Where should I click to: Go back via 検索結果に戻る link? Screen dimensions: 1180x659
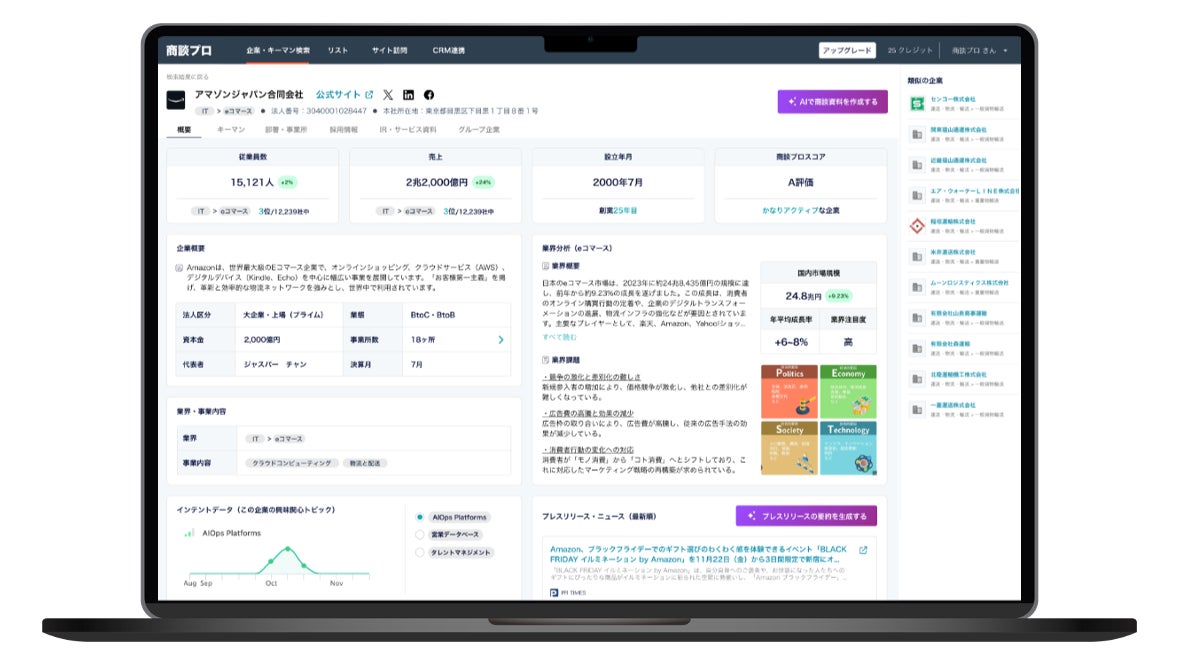click(x=188, y=77)
